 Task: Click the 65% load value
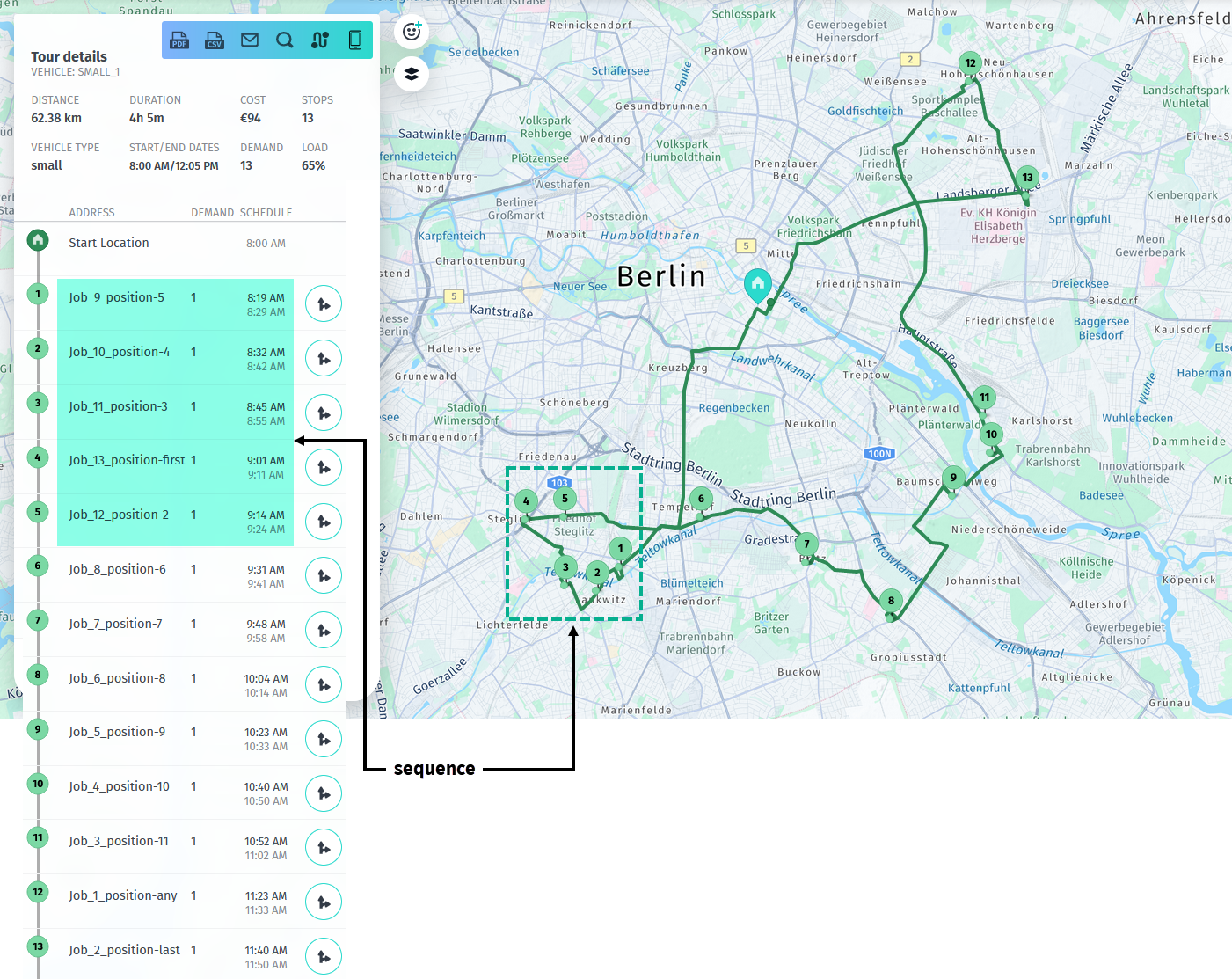313,165
